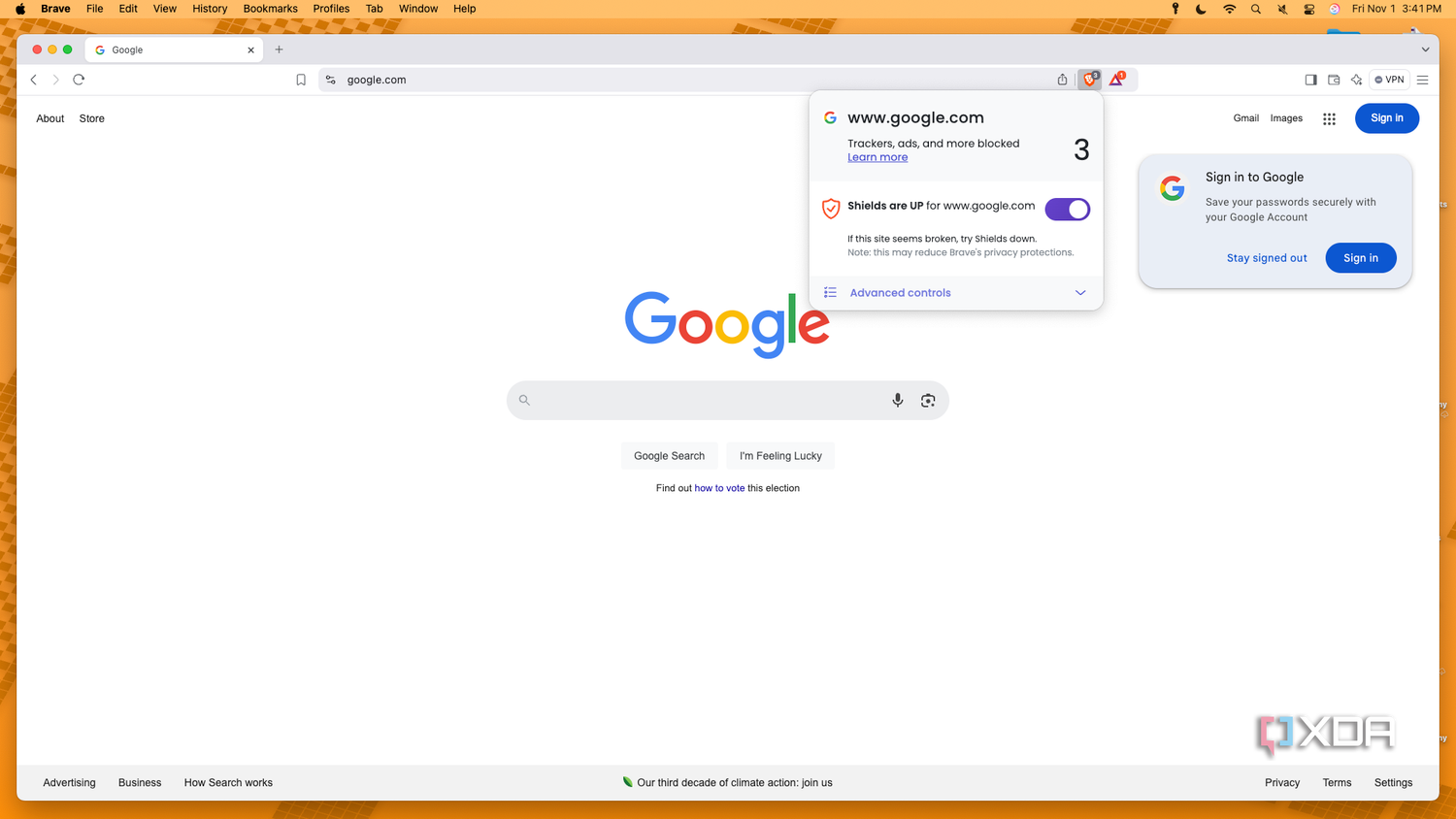Image resolution: width=1456 pixels, height=819 pixels.
Task: Open the Images link
Action: (x=1286, y=118)
